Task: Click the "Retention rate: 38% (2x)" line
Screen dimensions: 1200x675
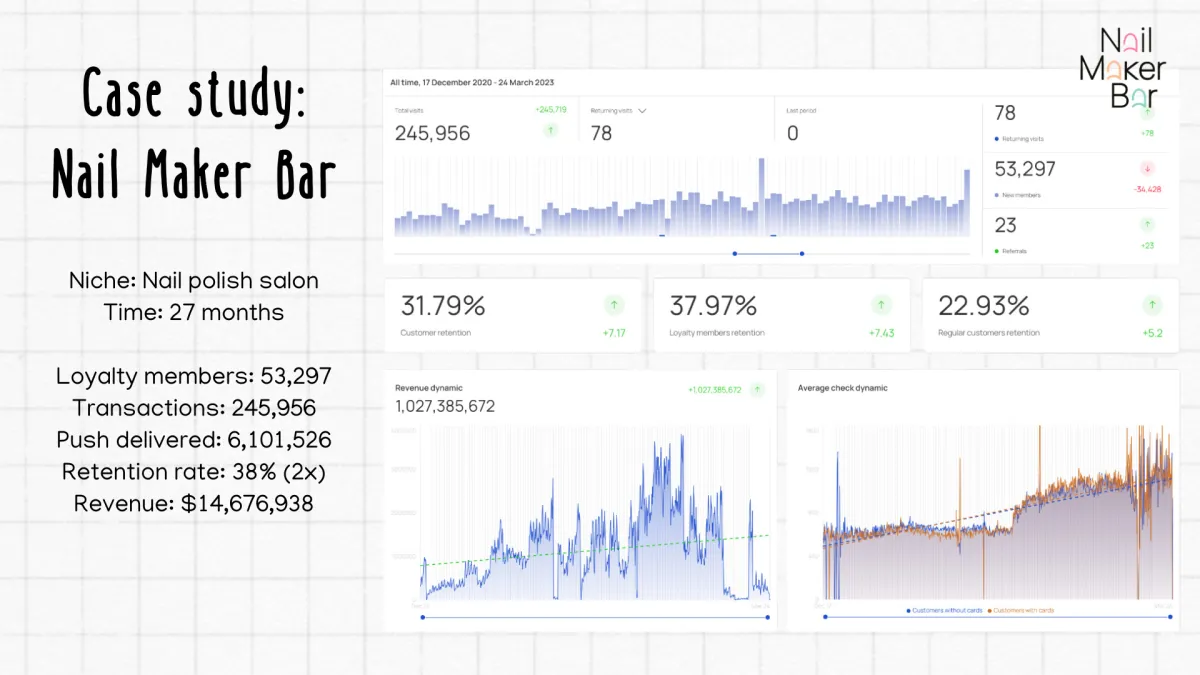Action: point(194,472)
